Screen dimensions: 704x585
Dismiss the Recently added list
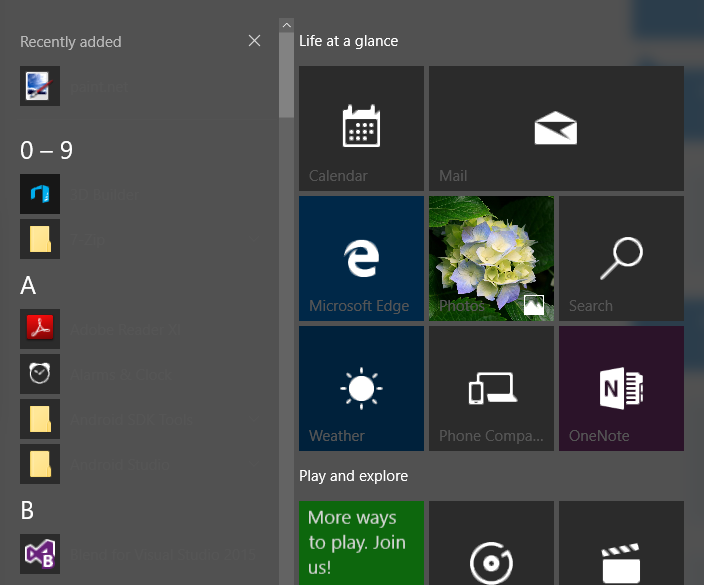point(255,41)
